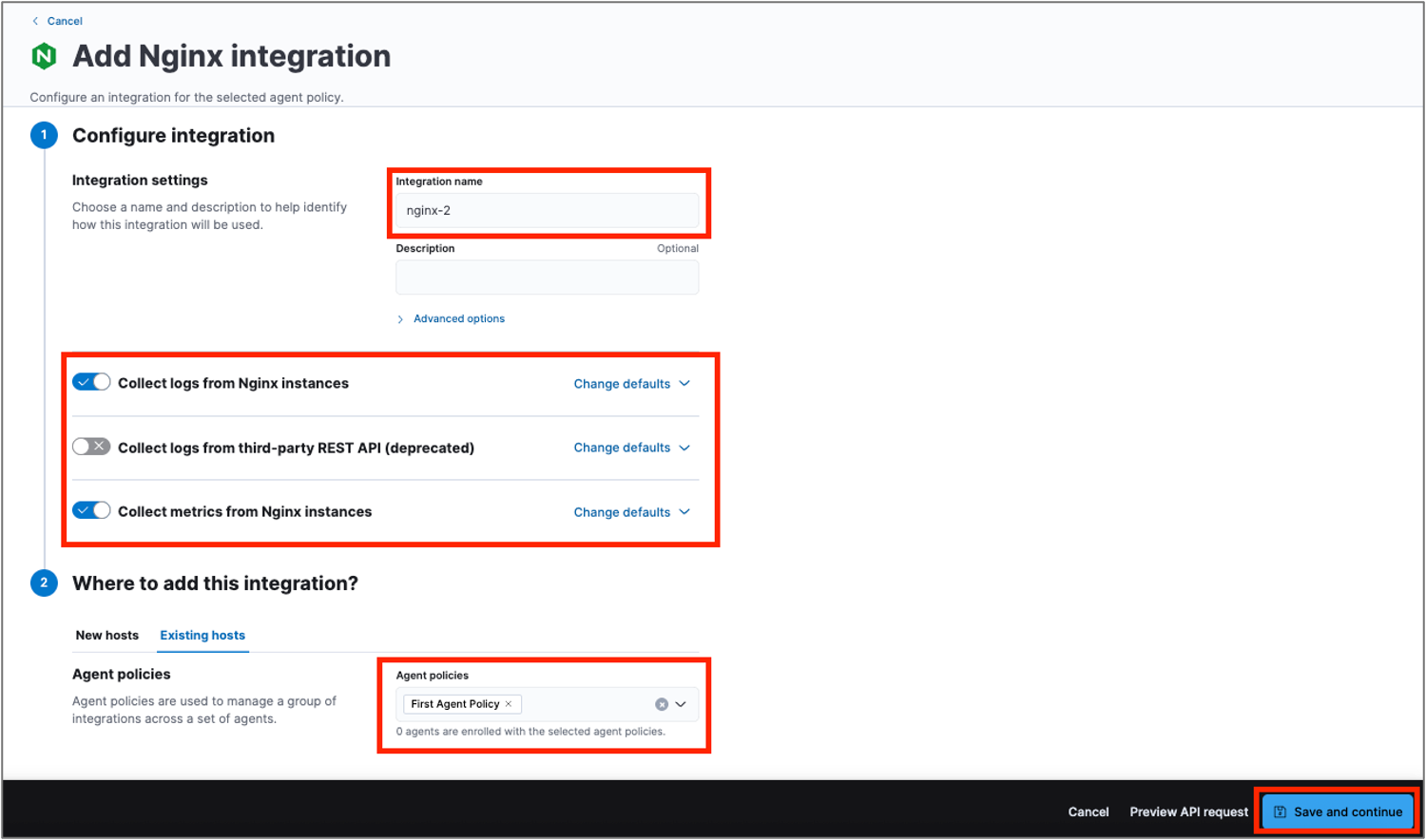
Task: Click the 'Configure integration' heading
Action: point(174,136)
